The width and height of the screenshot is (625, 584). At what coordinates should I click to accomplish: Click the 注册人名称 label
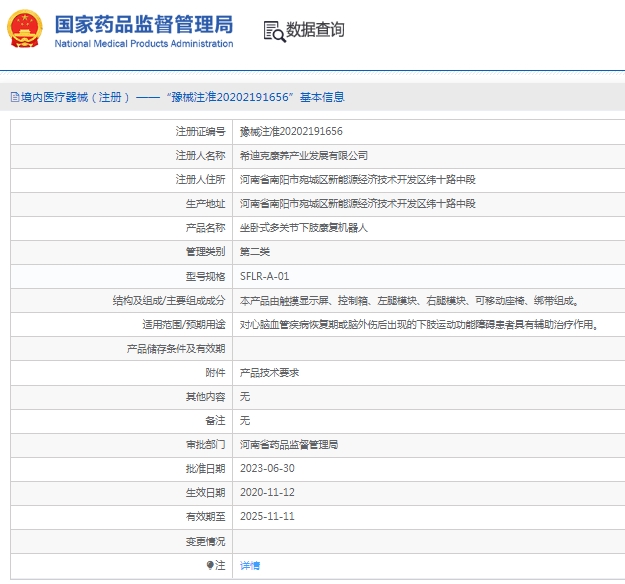[200, 155]
